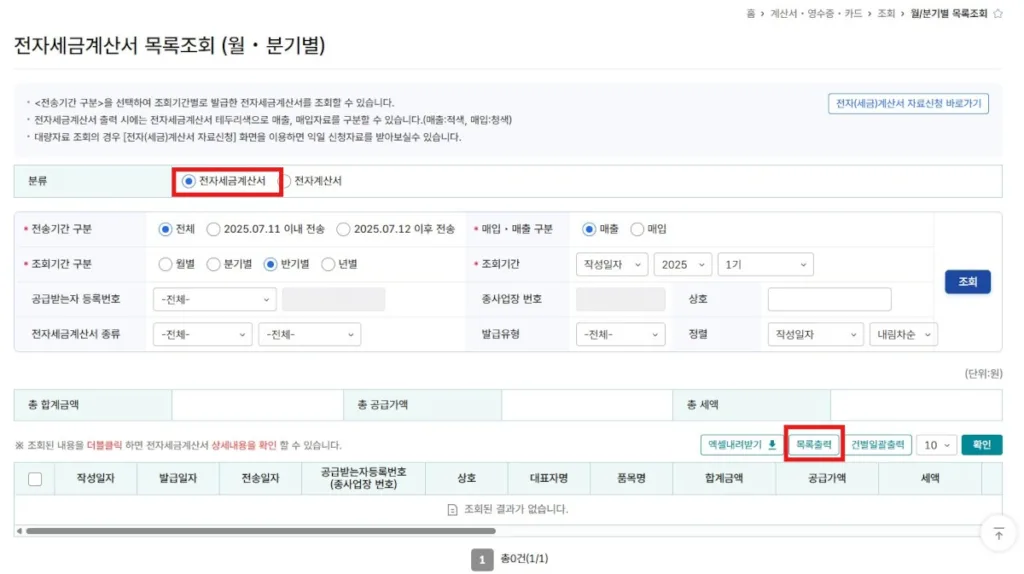
Task: Select 분기별 inquiry period
Action: click(x=214, y=264)
